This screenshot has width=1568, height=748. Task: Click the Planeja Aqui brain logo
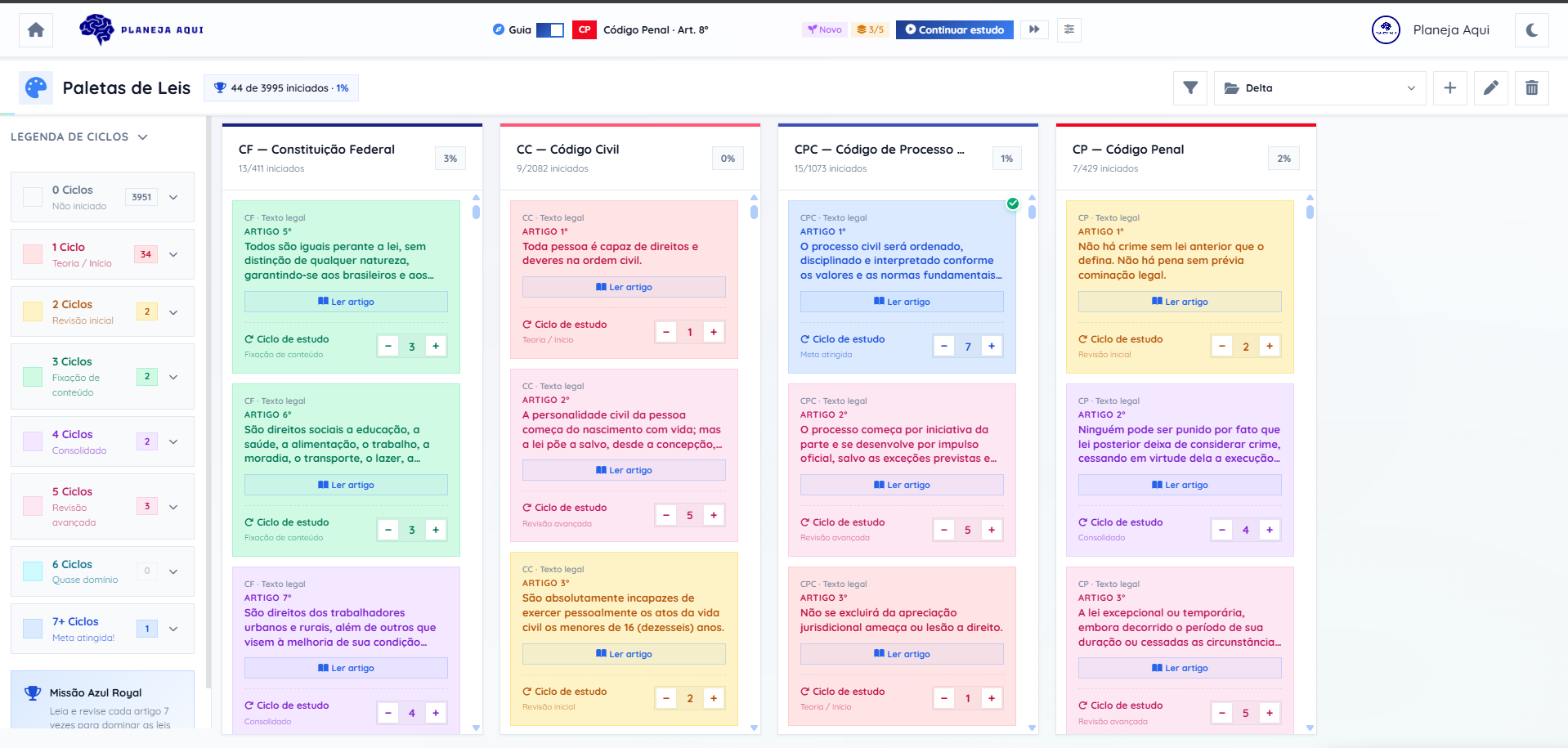click(x=141, y=29)
